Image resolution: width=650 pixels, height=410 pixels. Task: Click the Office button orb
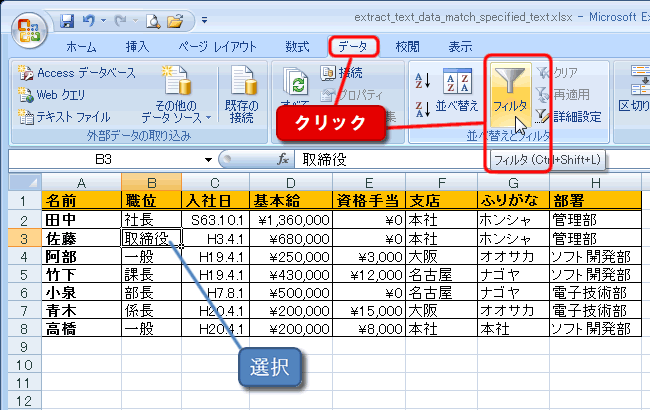[29, 30]
